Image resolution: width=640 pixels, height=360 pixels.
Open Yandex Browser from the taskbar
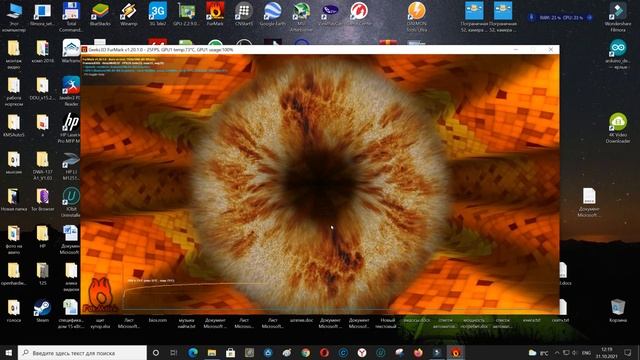click(362, 353)
